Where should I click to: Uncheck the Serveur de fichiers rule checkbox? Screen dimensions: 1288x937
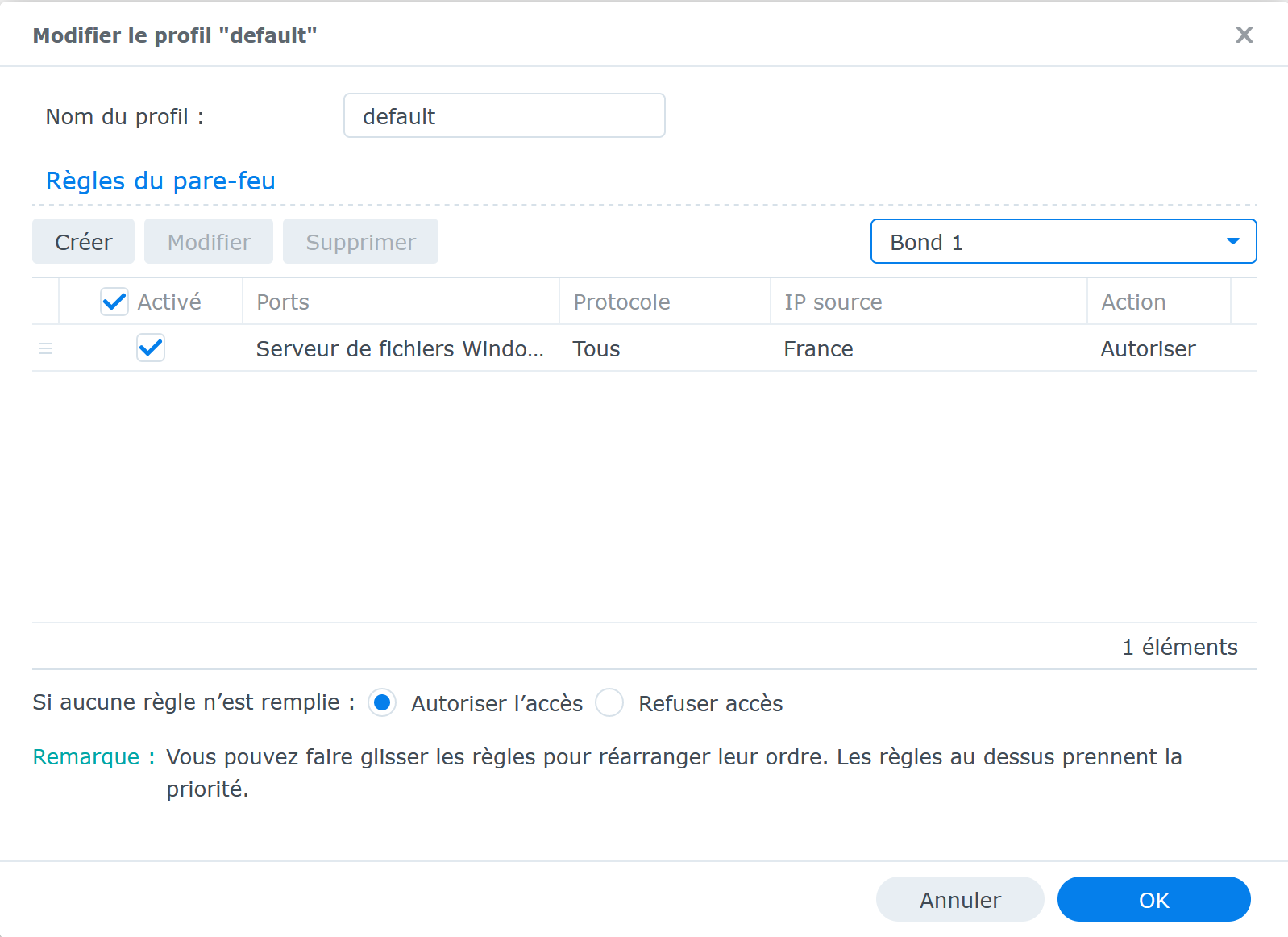point(151,348)
